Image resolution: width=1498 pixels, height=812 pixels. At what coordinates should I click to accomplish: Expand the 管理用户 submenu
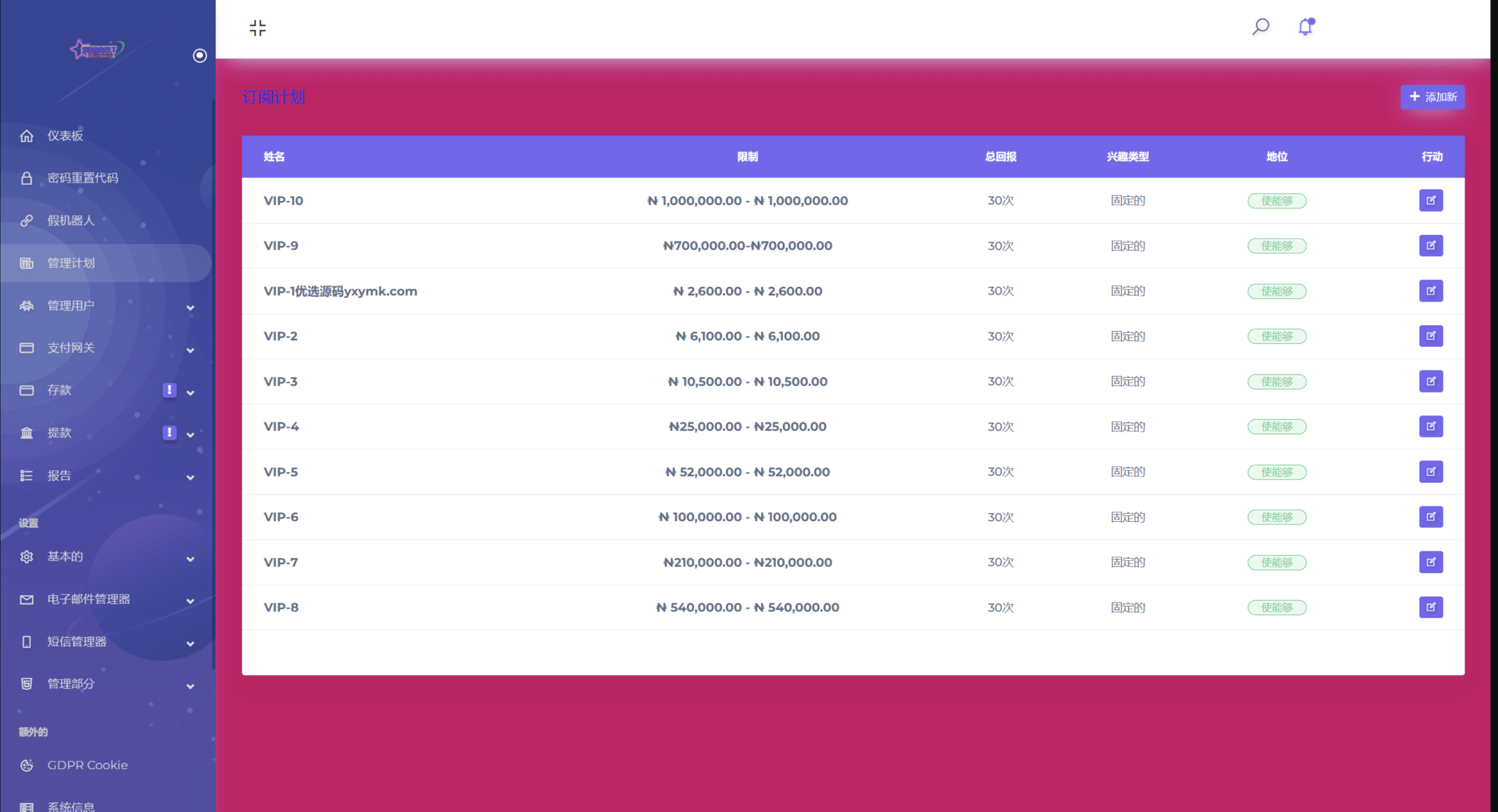(x=190, y=307)
